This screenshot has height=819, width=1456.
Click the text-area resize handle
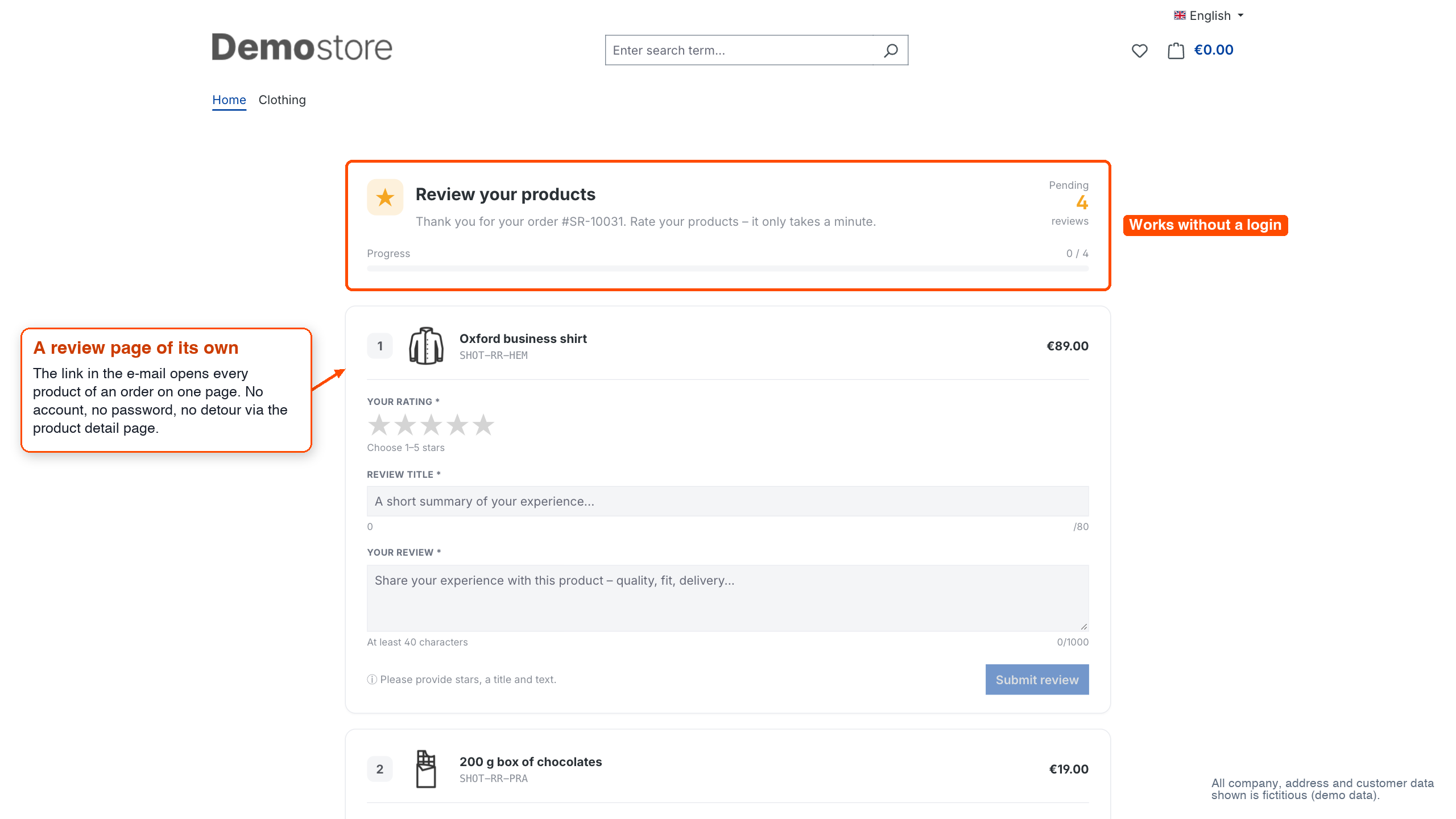(x=1083, y=626)
